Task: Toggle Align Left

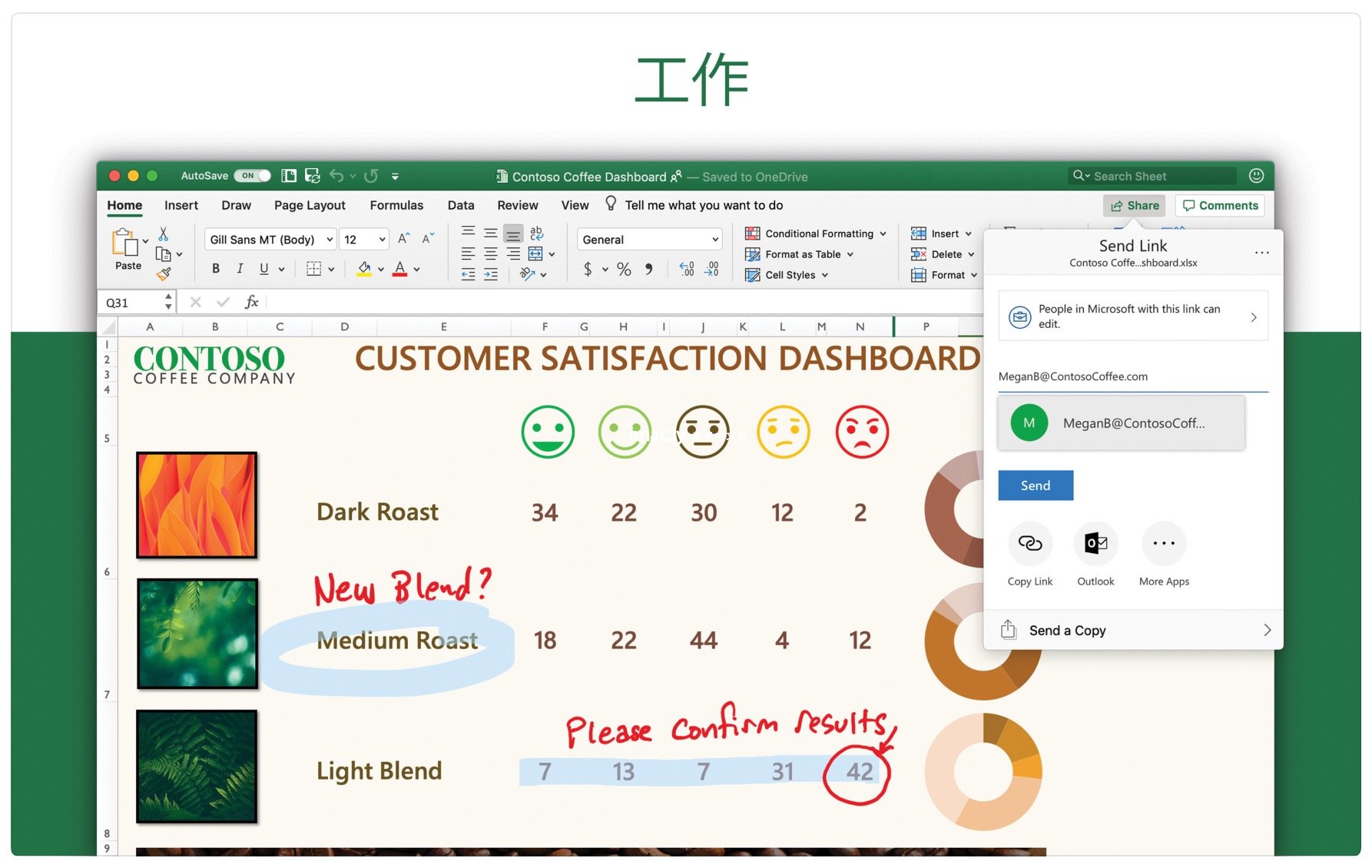Action: 468,253
